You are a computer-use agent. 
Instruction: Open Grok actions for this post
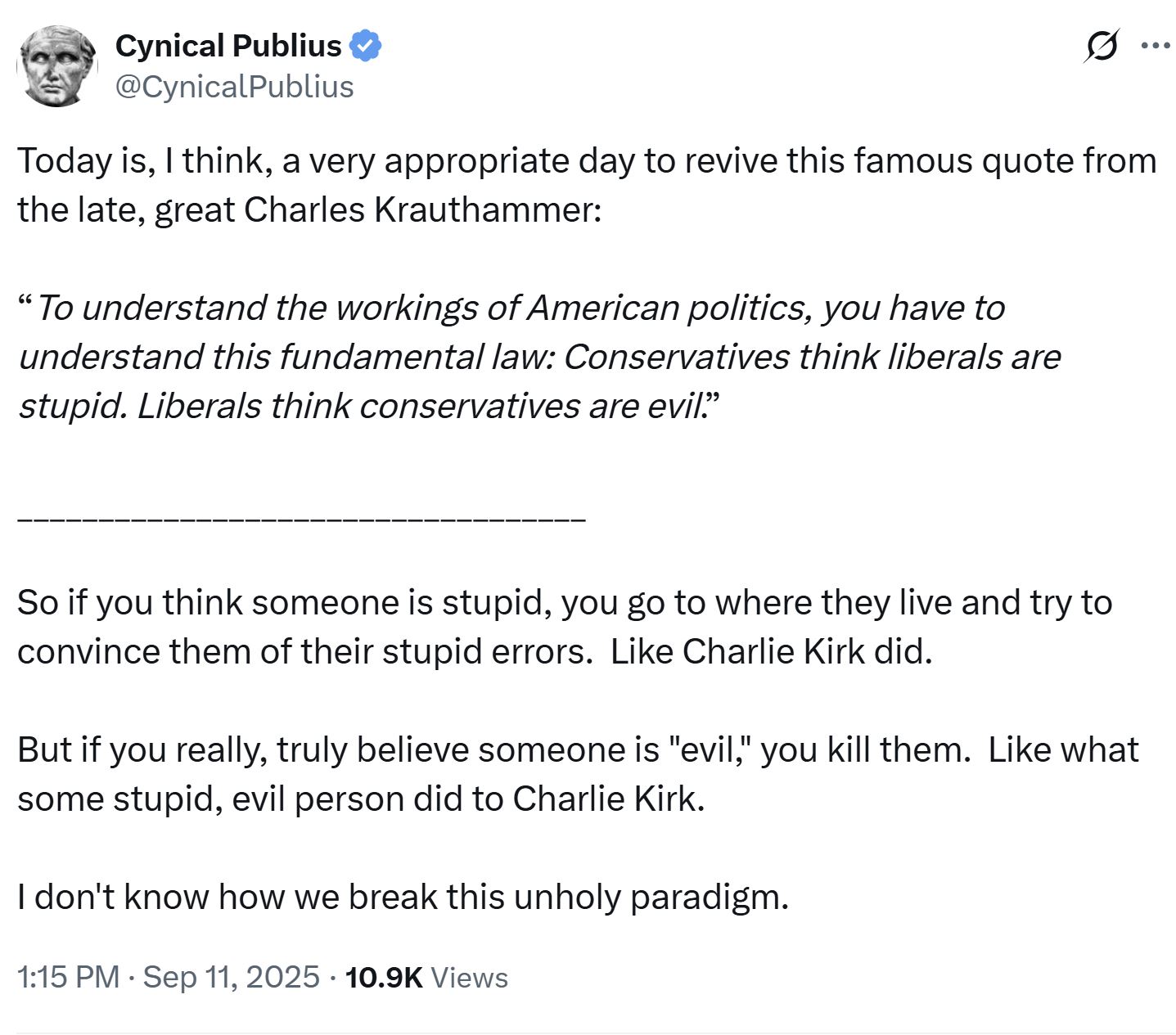(1101, 46)
